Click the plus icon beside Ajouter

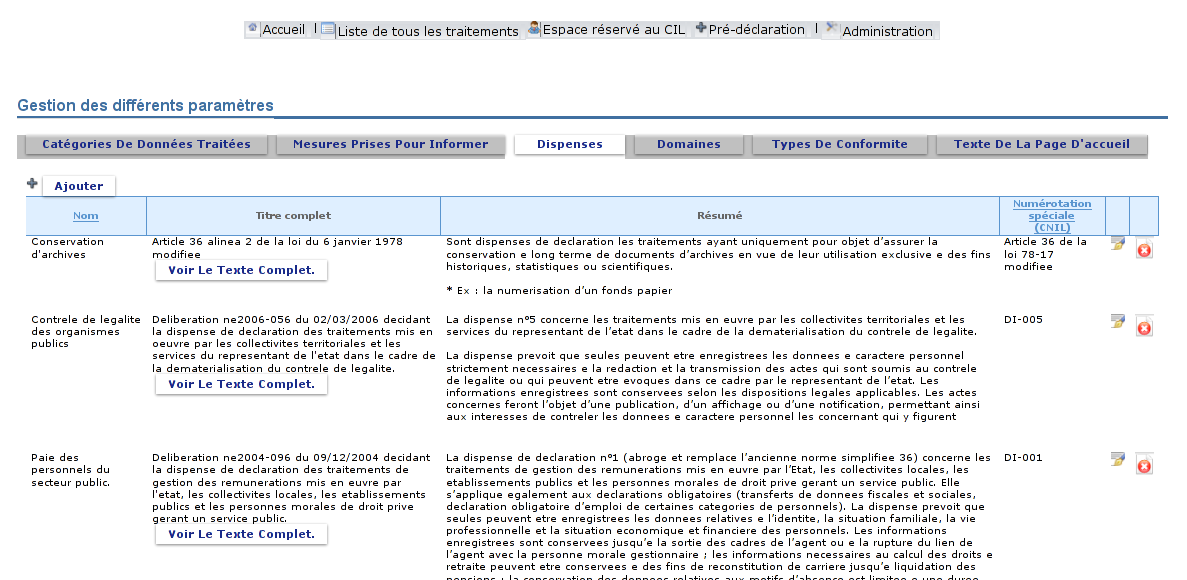pos(32,185)
